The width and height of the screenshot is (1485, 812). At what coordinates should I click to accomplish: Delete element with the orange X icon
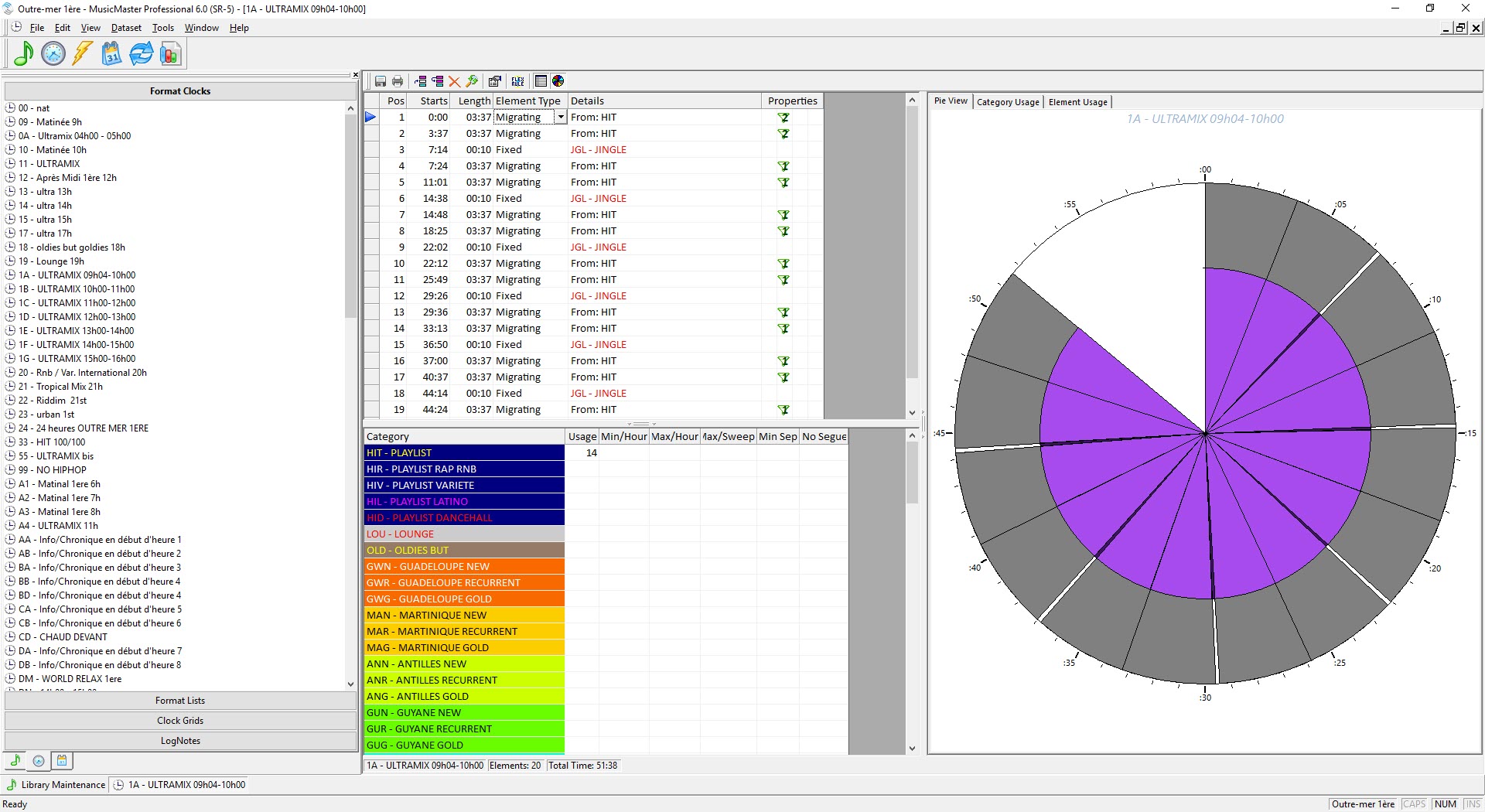455,81
